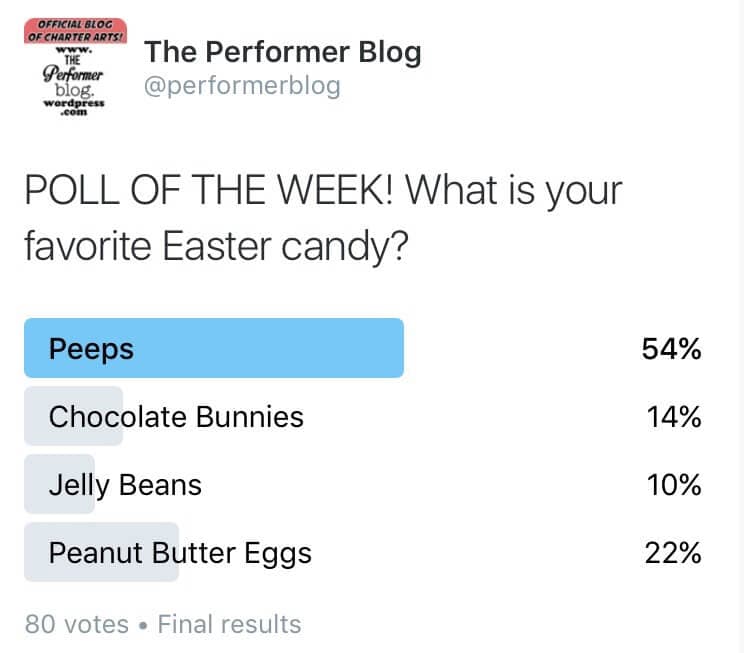Click the @performerblog handle
This screenshot has height=653, width=750.
243,86
